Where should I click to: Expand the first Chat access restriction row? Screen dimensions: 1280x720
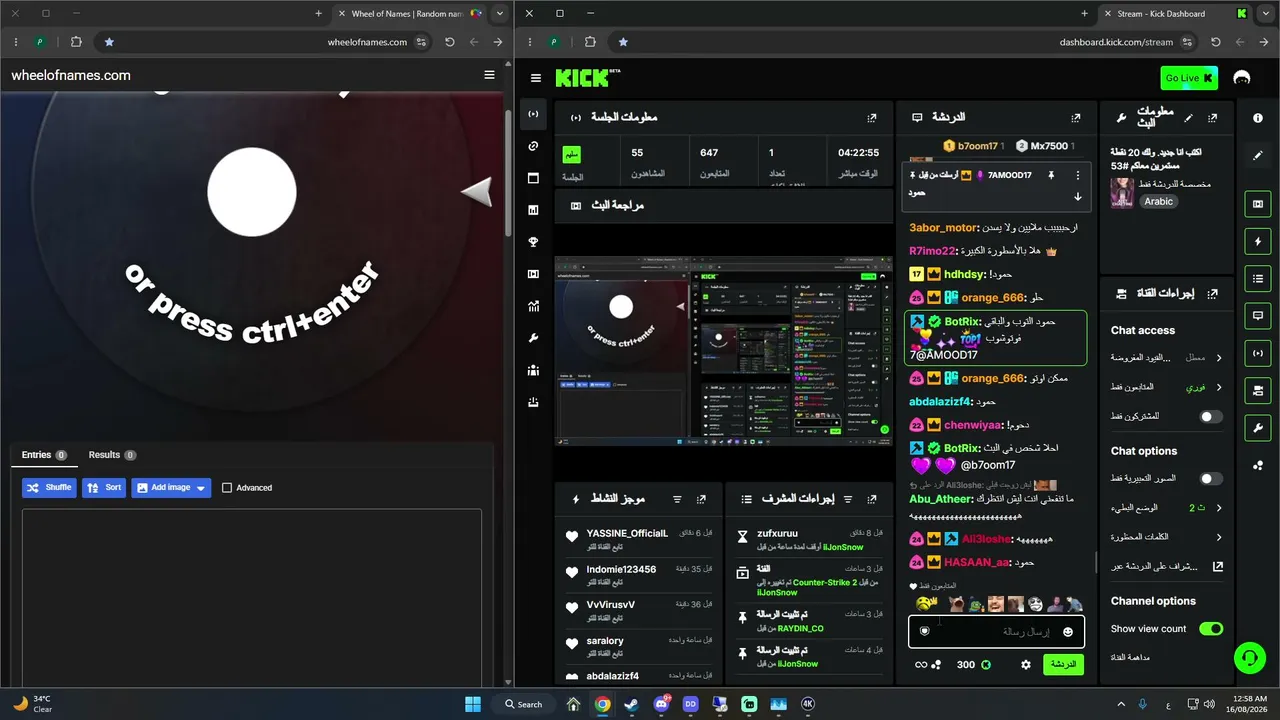click(1166, 358)
